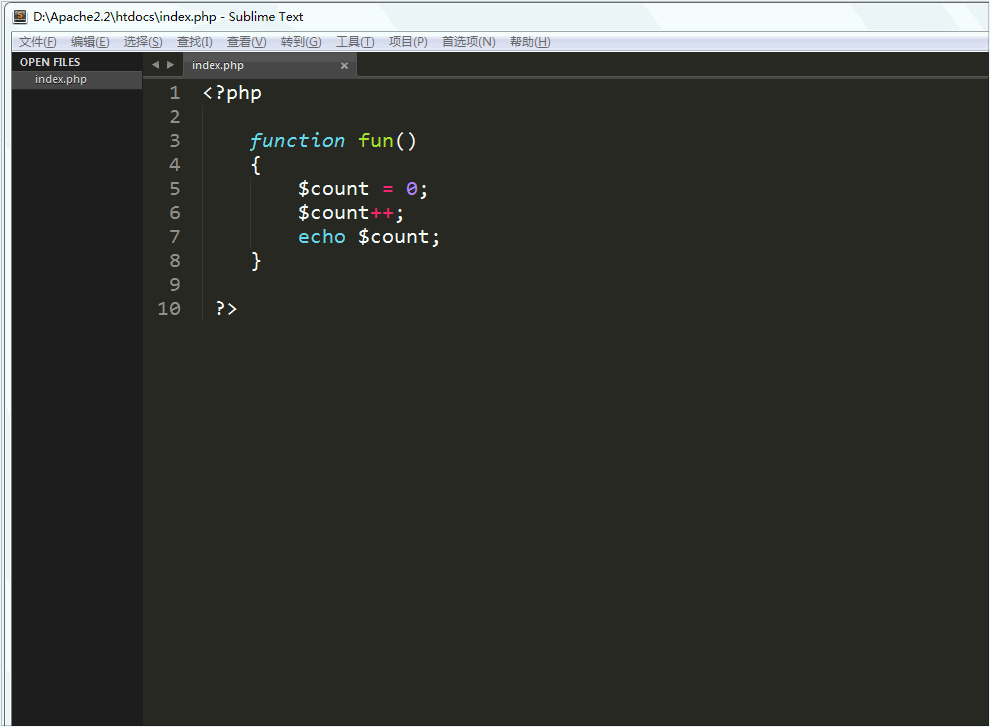
Task: Click line number 10 in gutter
Action: (169, 308)
